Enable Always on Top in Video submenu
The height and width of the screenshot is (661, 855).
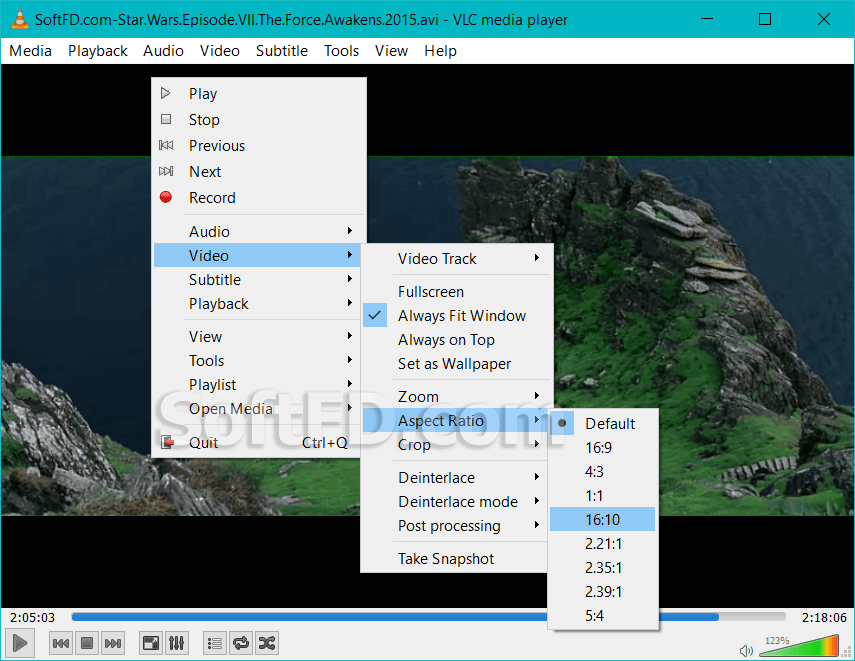coord(457,339)
